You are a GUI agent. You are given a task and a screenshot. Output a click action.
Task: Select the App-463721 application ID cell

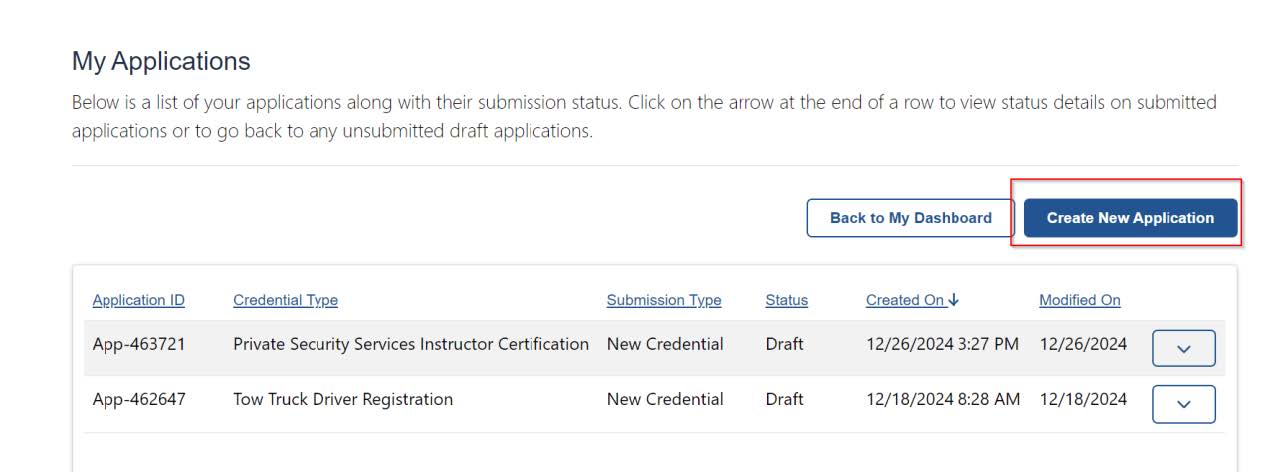(139, 344)
